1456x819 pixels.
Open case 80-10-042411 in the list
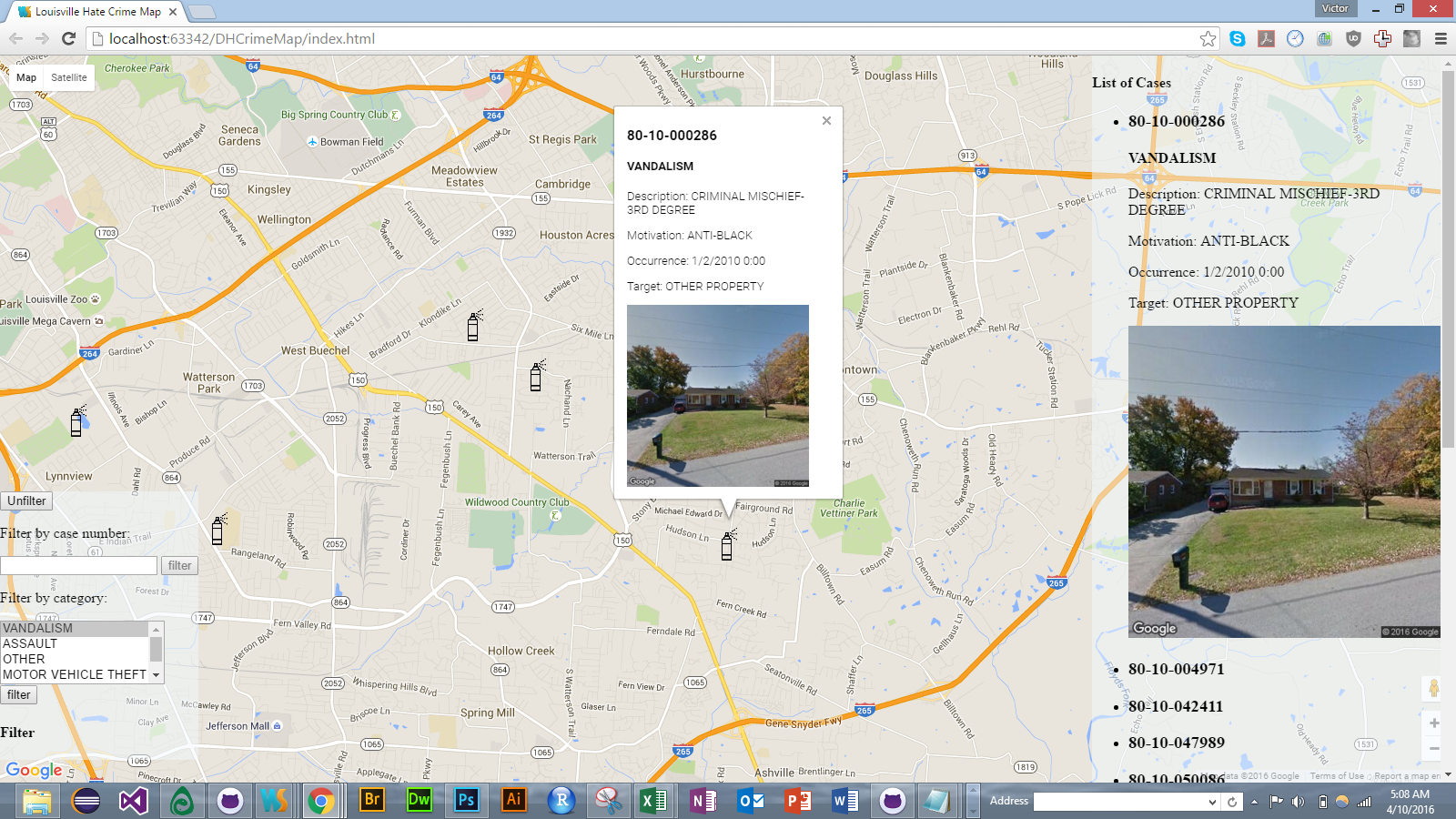click(x=1176, y=706)
